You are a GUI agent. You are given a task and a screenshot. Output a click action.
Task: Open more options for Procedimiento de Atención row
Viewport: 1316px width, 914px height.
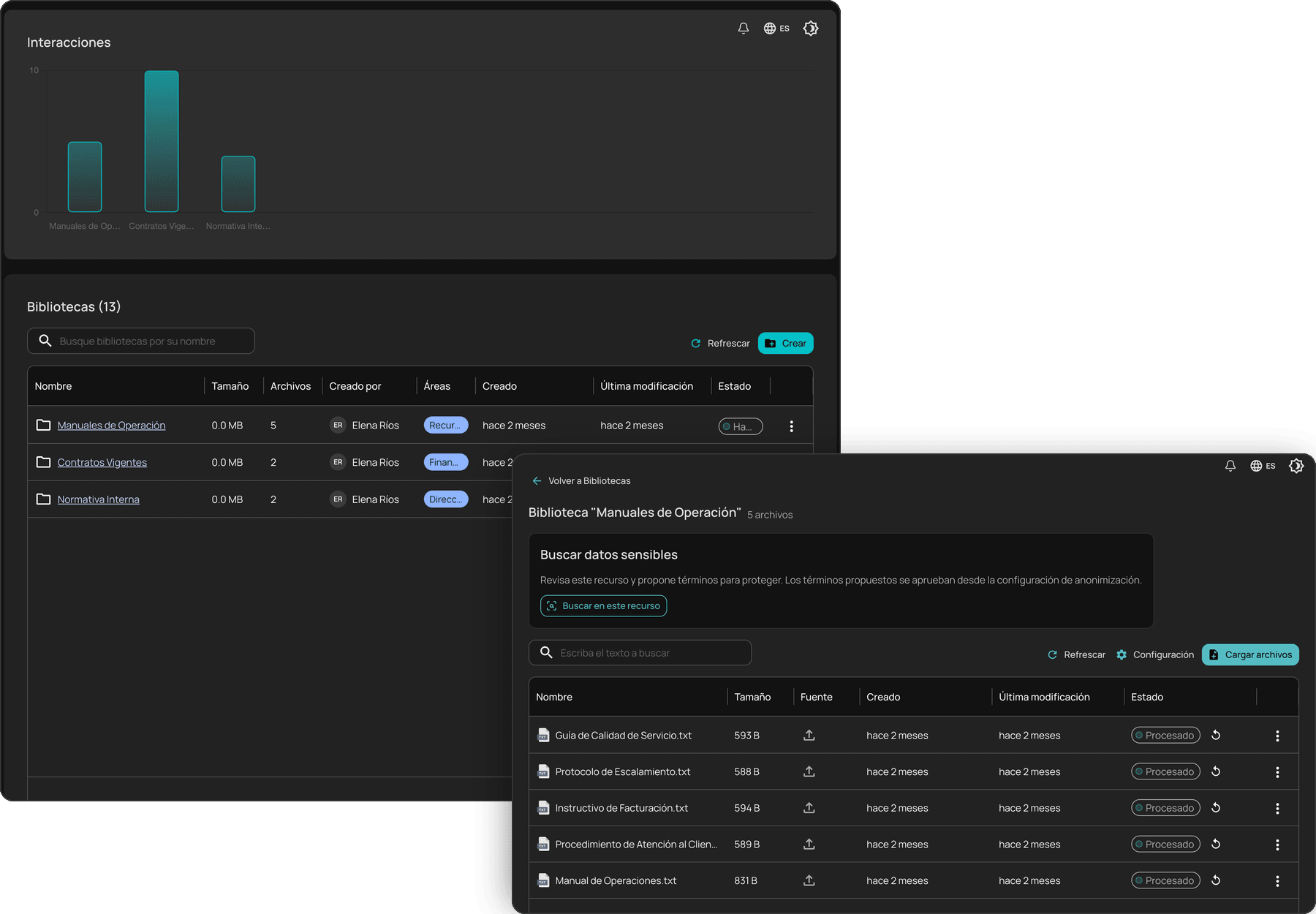pos(1277,845)
